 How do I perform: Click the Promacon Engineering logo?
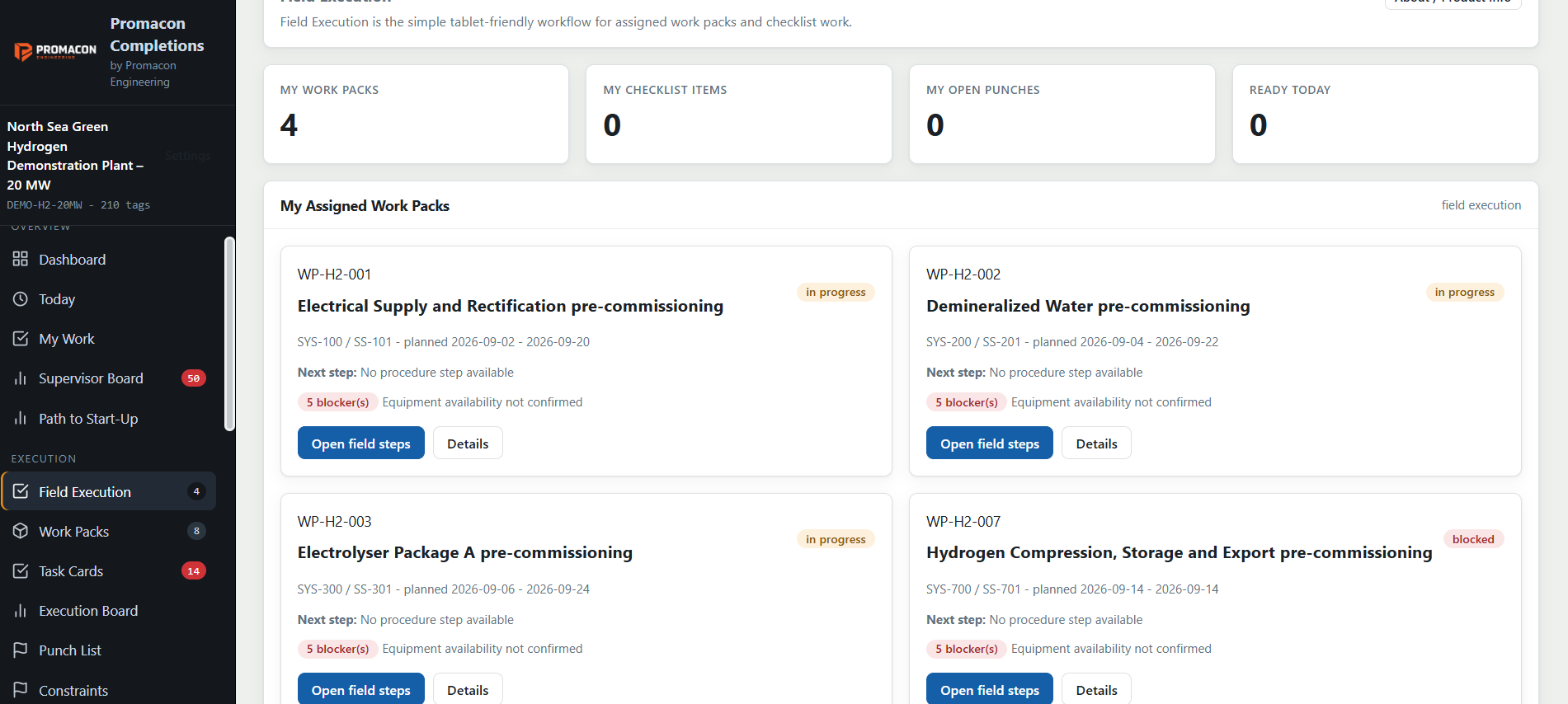tap(55, 51)
